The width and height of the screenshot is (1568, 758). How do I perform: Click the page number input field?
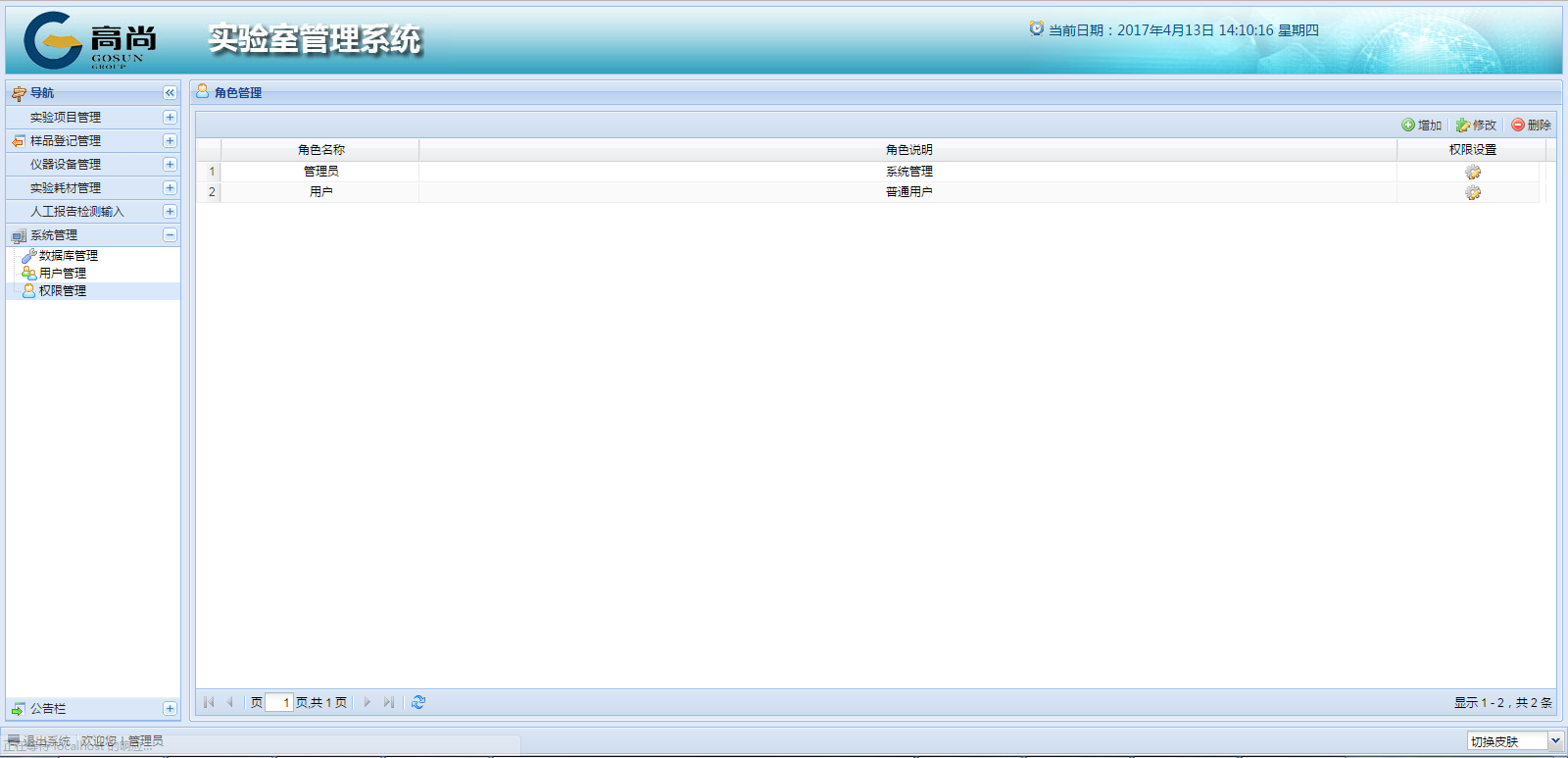coord(279,702)
